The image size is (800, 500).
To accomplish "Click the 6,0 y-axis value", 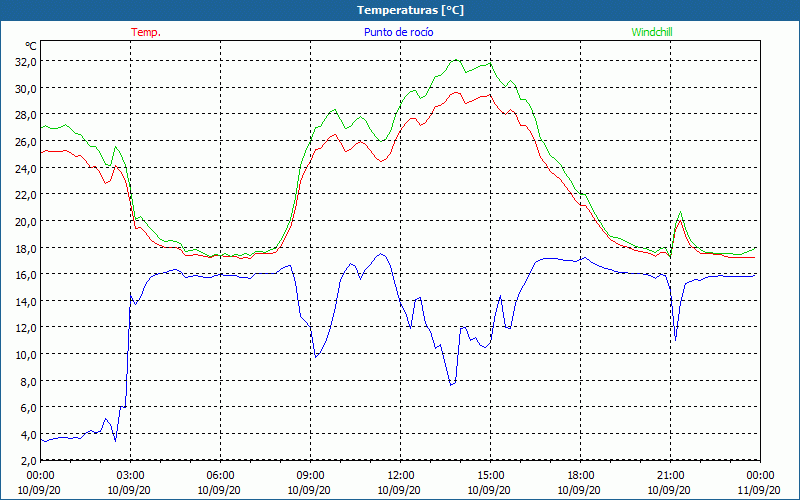I will pyautogui.click(x=28, y=408).
